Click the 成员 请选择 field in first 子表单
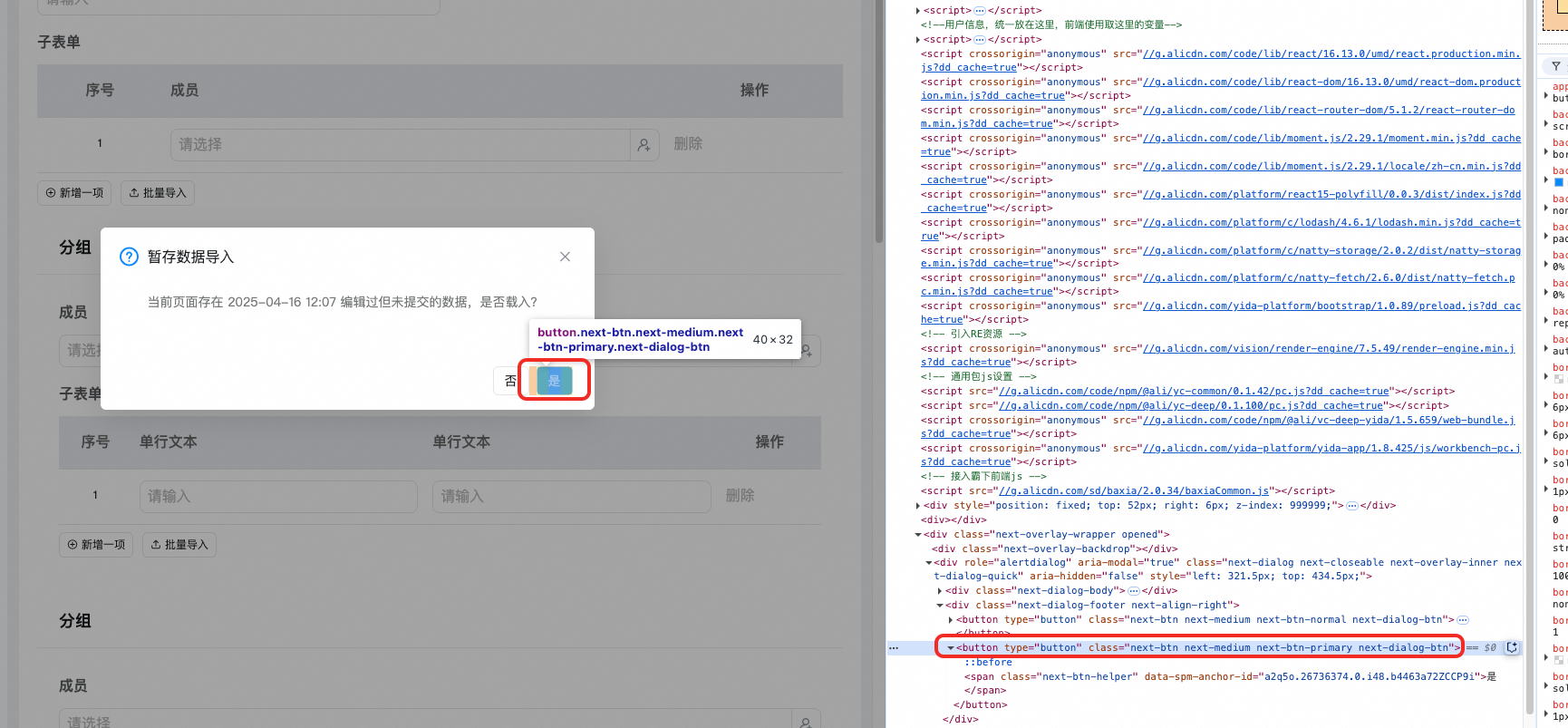Viewport: 1568px width, 728px height. (400, 144)
